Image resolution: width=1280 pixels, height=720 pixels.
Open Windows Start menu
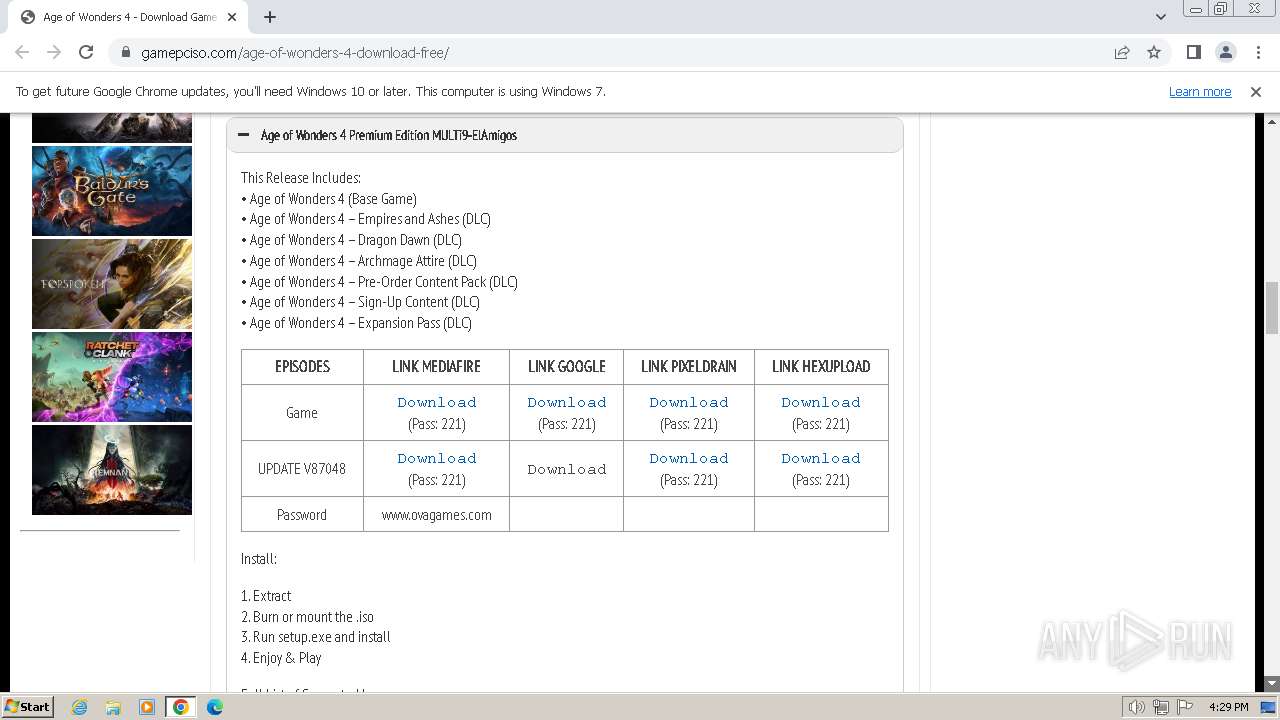tap(28, 706)
